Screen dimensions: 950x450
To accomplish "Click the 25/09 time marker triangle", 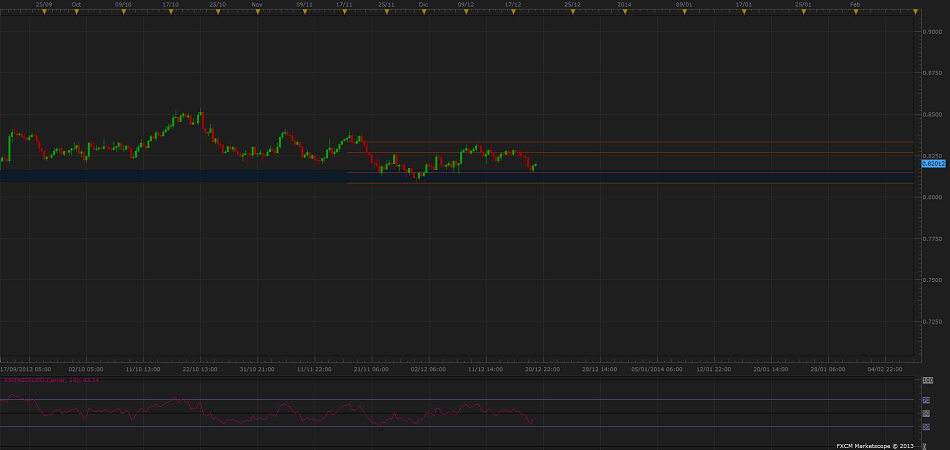I will pyautogui.click(x=44, y=12).
